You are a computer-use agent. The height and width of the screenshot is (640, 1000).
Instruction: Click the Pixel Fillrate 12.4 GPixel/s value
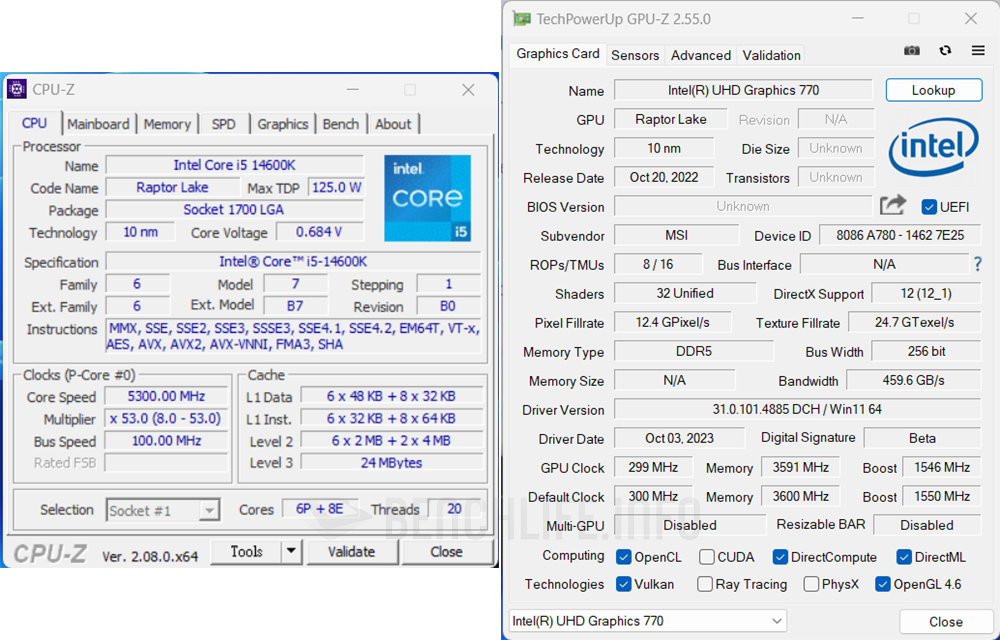tap(673, 323)
